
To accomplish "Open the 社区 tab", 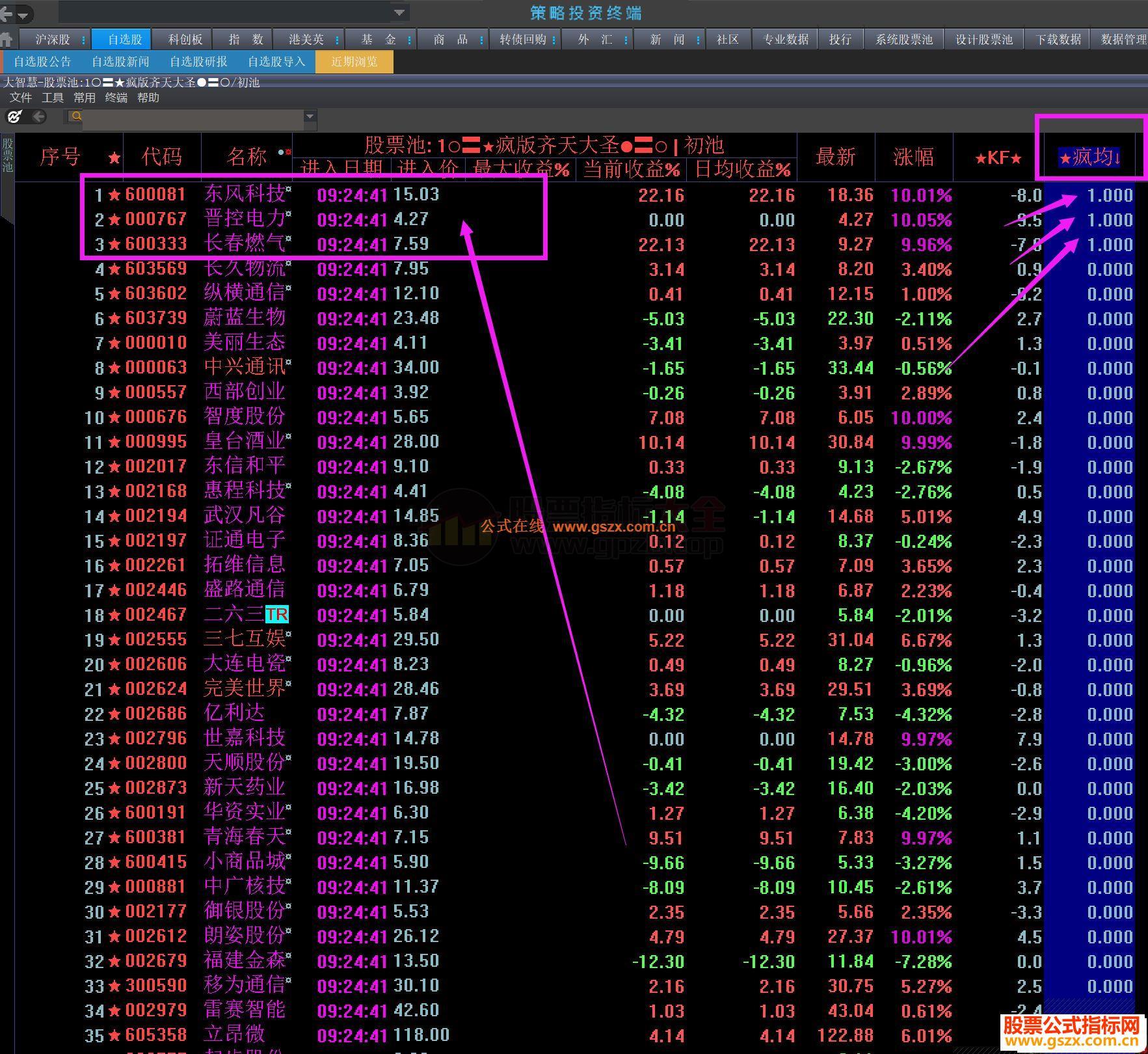I will 728,40.
